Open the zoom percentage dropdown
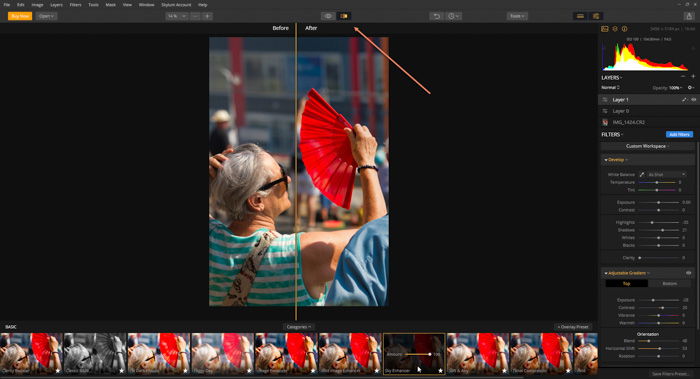Viewport: 700px width, 379px height. (177, 16)
